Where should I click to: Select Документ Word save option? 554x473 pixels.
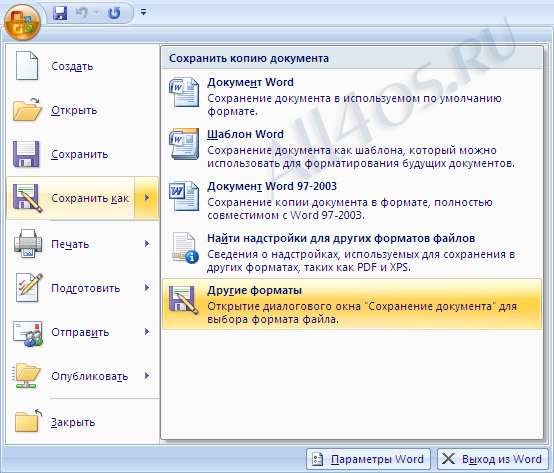click(352, 96)
